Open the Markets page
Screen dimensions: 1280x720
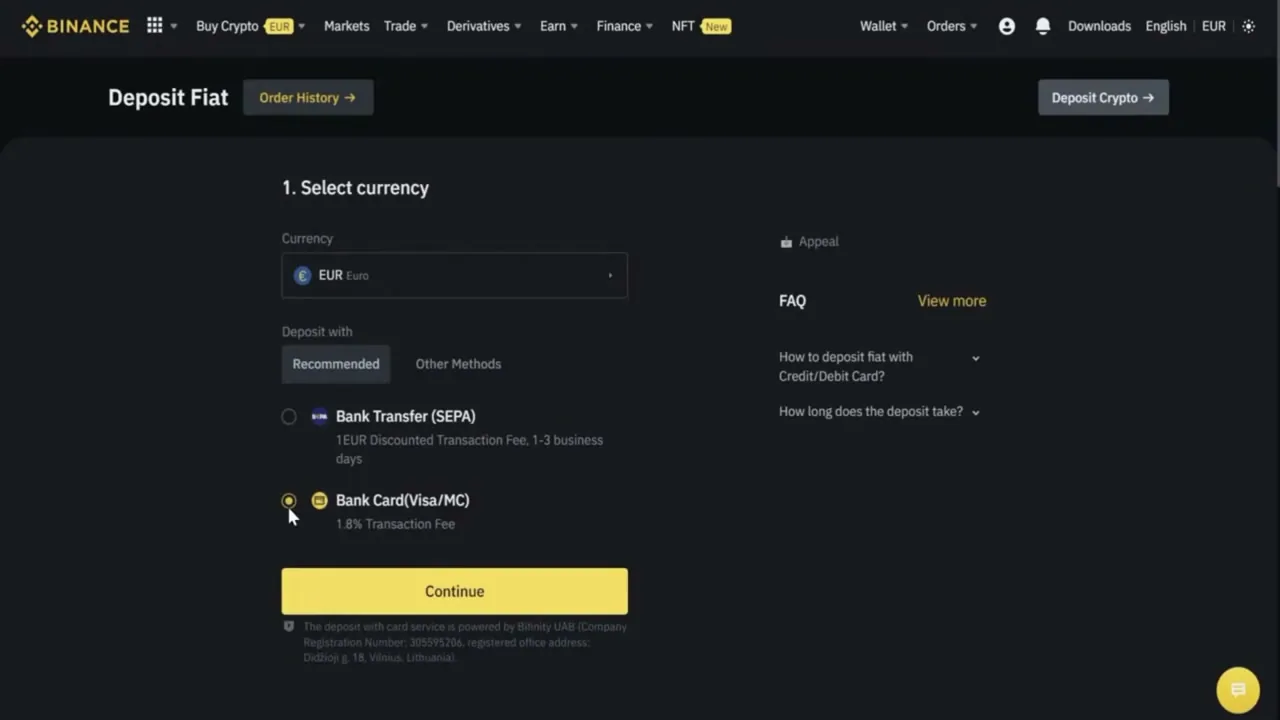click(x=346, y=26)
